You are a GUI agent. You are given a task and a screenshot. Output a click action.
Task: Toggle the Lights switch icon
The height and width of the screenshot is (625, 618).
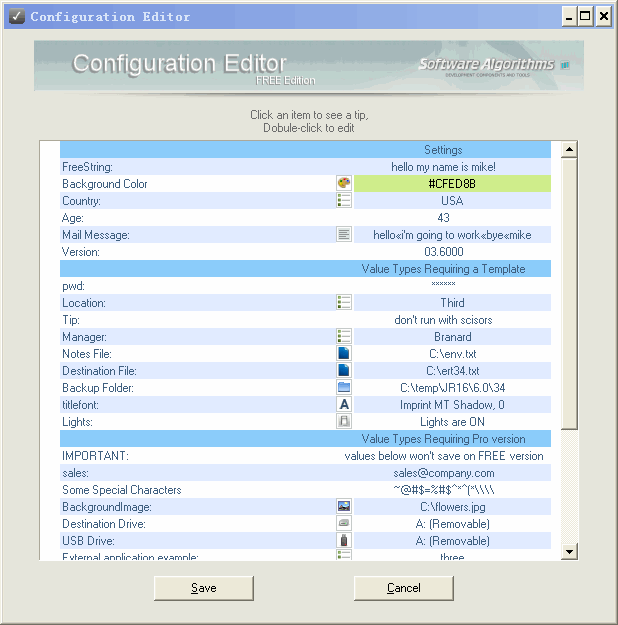click(x=344, y=421)
